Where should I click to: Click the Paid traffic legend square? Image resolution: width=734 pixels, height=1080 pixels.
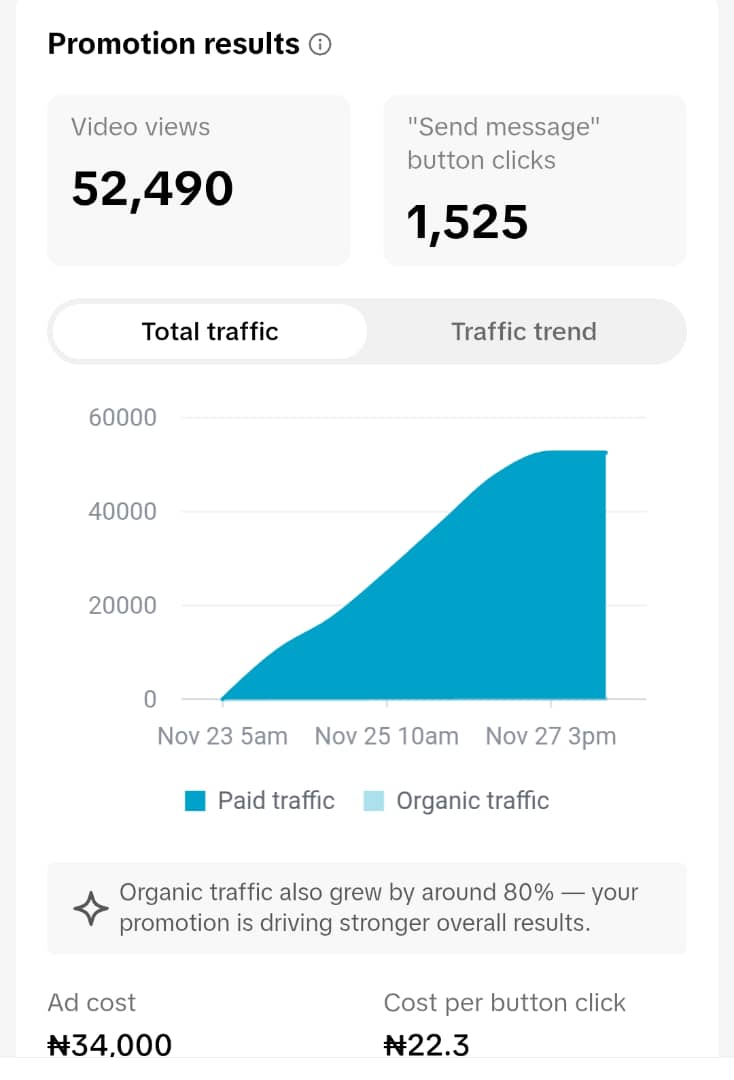pyautogui.click(x=196, y=801)
